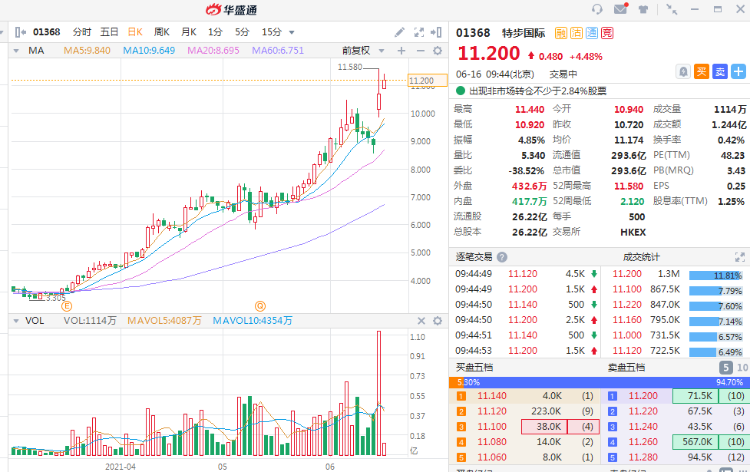Click ask level 2 price 11.220
This screenshot has width=750, height=472.
coord(643,411)
